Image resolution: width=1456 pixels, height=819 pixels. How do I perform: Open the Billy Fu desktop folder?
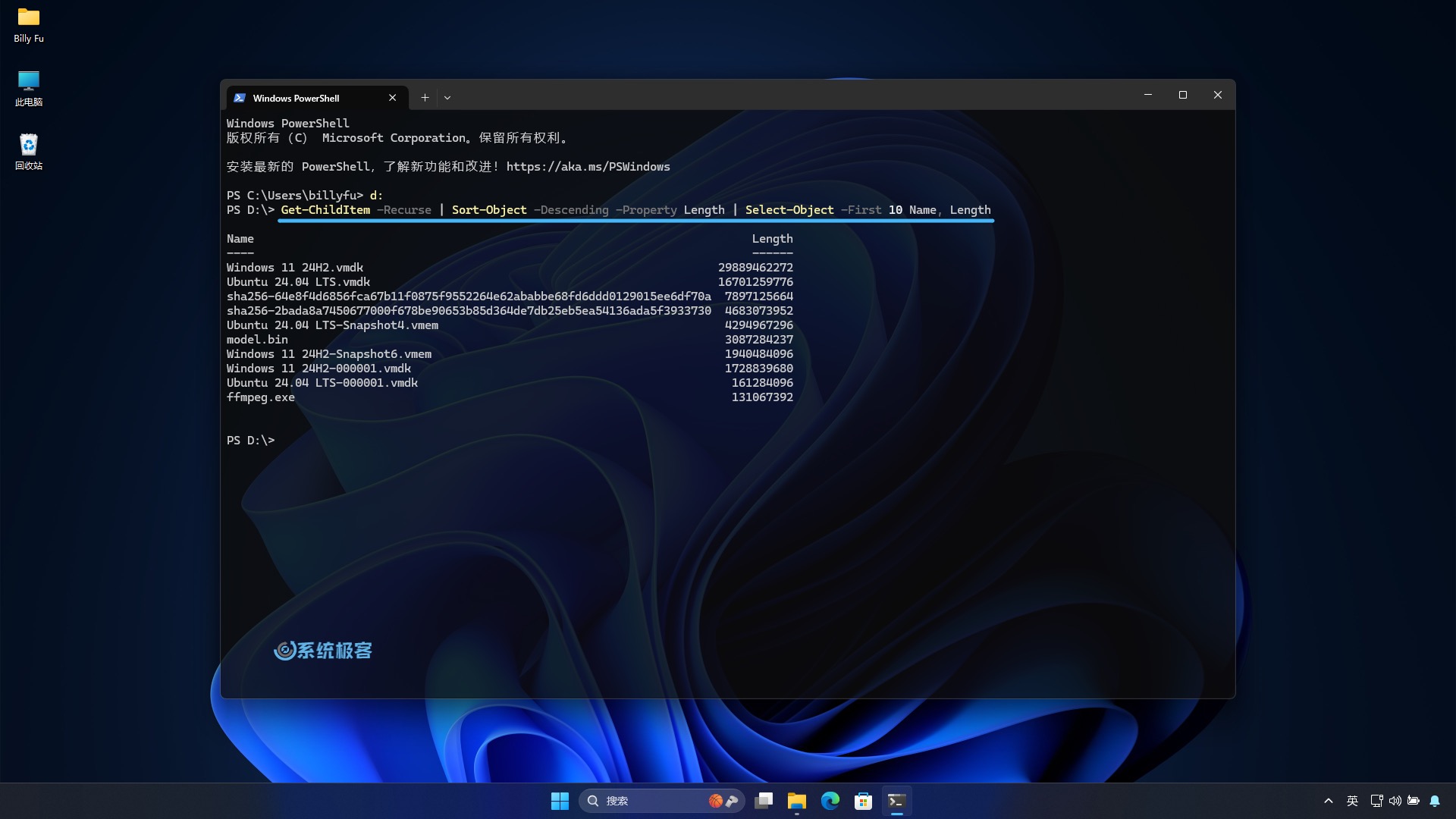[x=29, y=25]
